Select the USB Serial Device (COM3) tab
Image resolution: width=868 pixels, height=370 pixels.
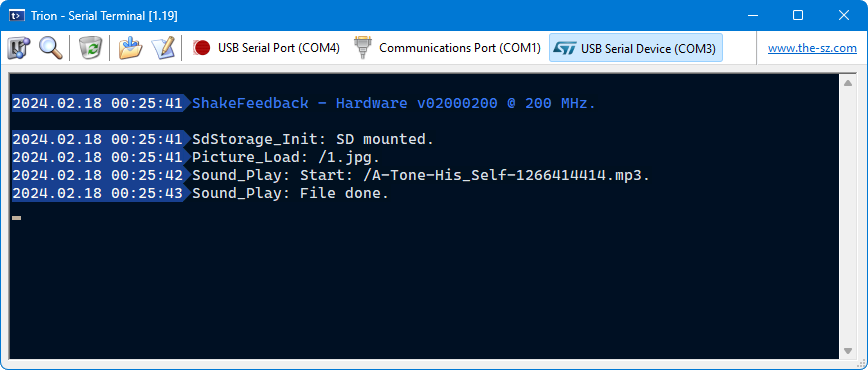(x=636, y=48)
